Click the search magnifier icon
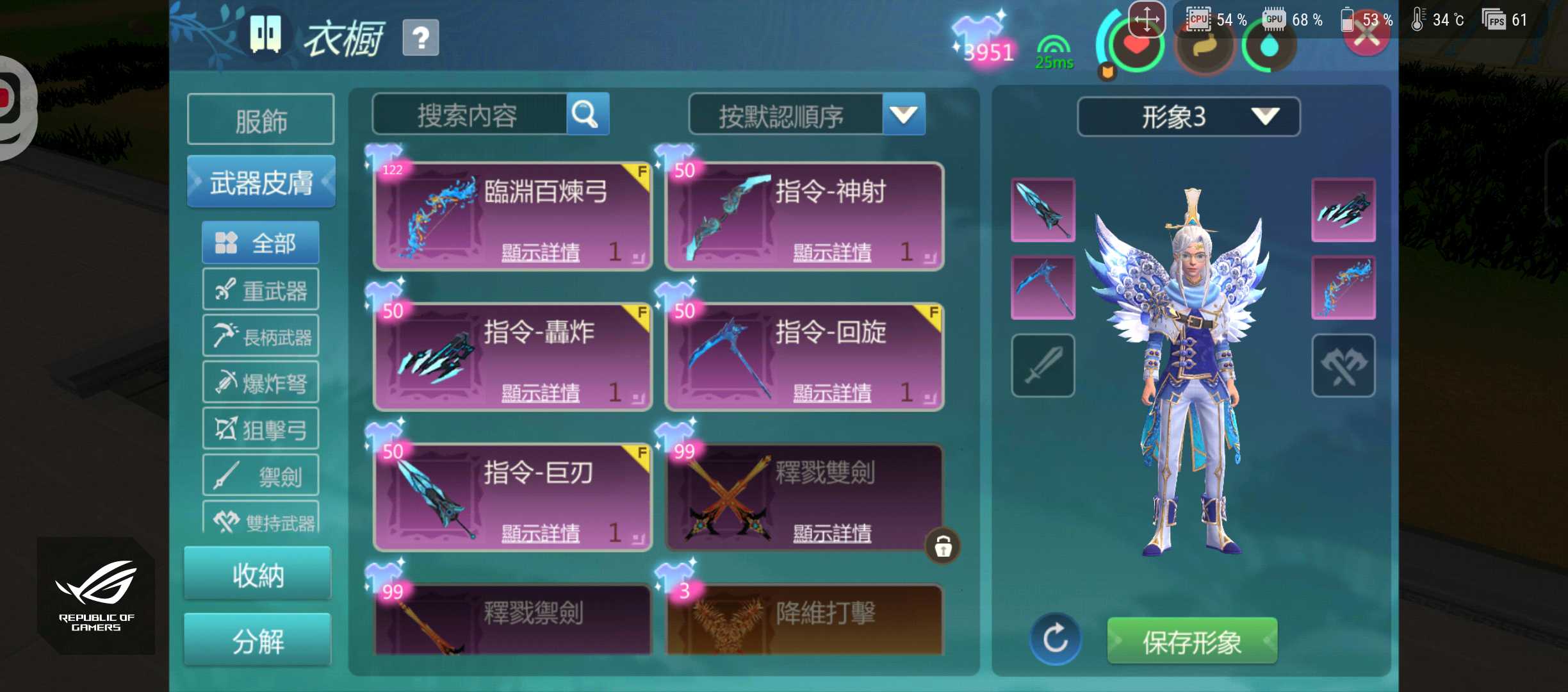 (586, 115)
